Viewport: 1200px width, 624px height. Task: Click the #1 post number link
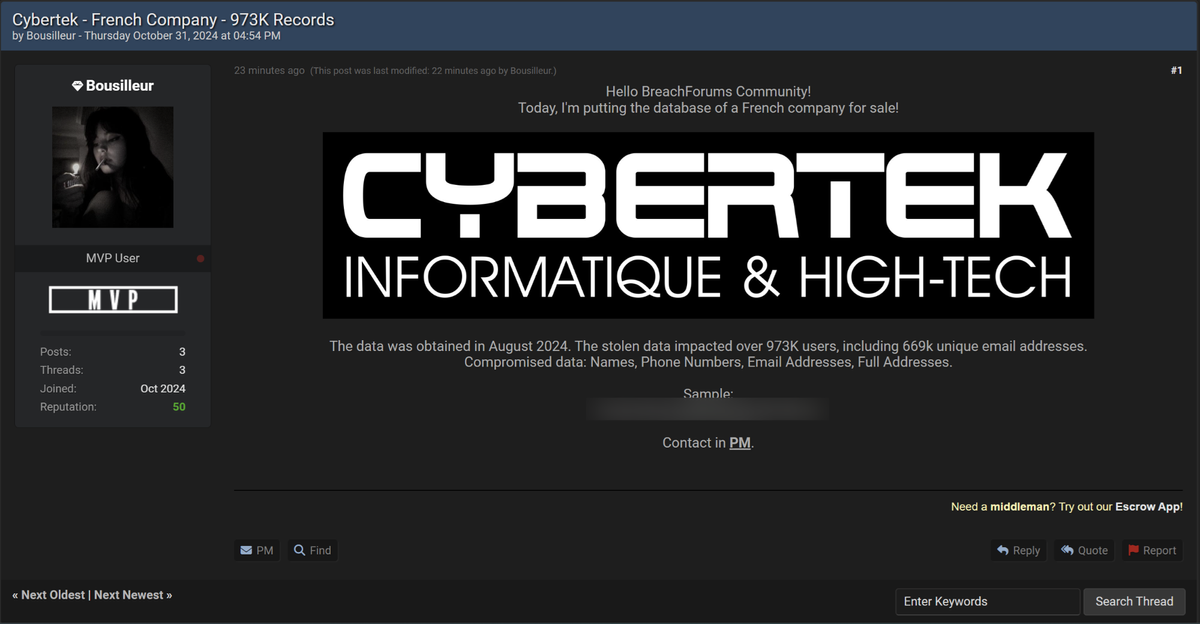point(1176,70)
